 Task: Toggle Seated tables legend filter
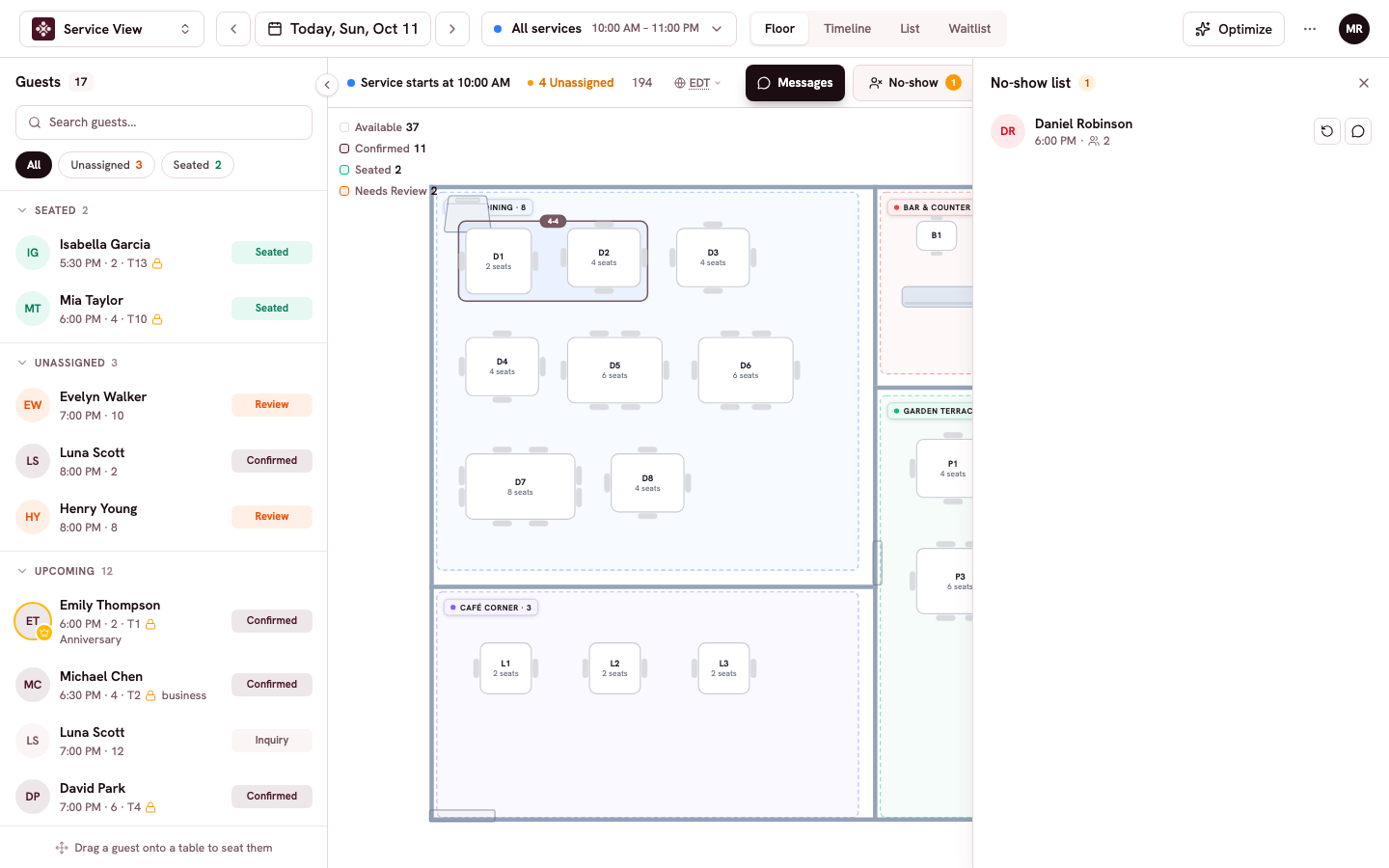coord(370,170)
